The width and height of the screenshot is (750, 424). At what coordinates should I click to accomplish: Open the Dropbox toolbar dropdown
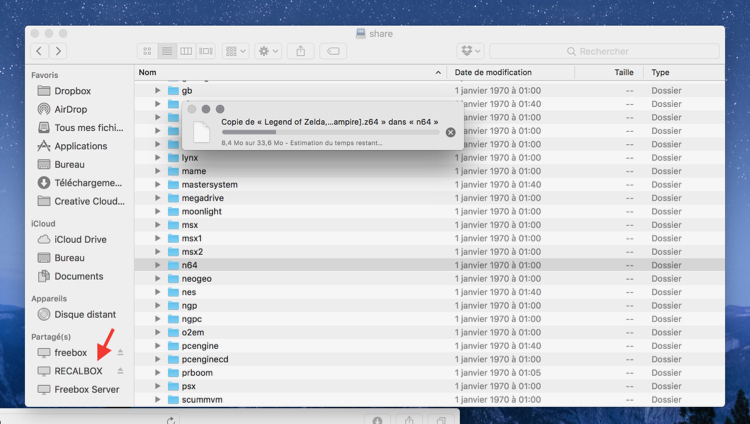pyautogui.click(x=471, y=51)
